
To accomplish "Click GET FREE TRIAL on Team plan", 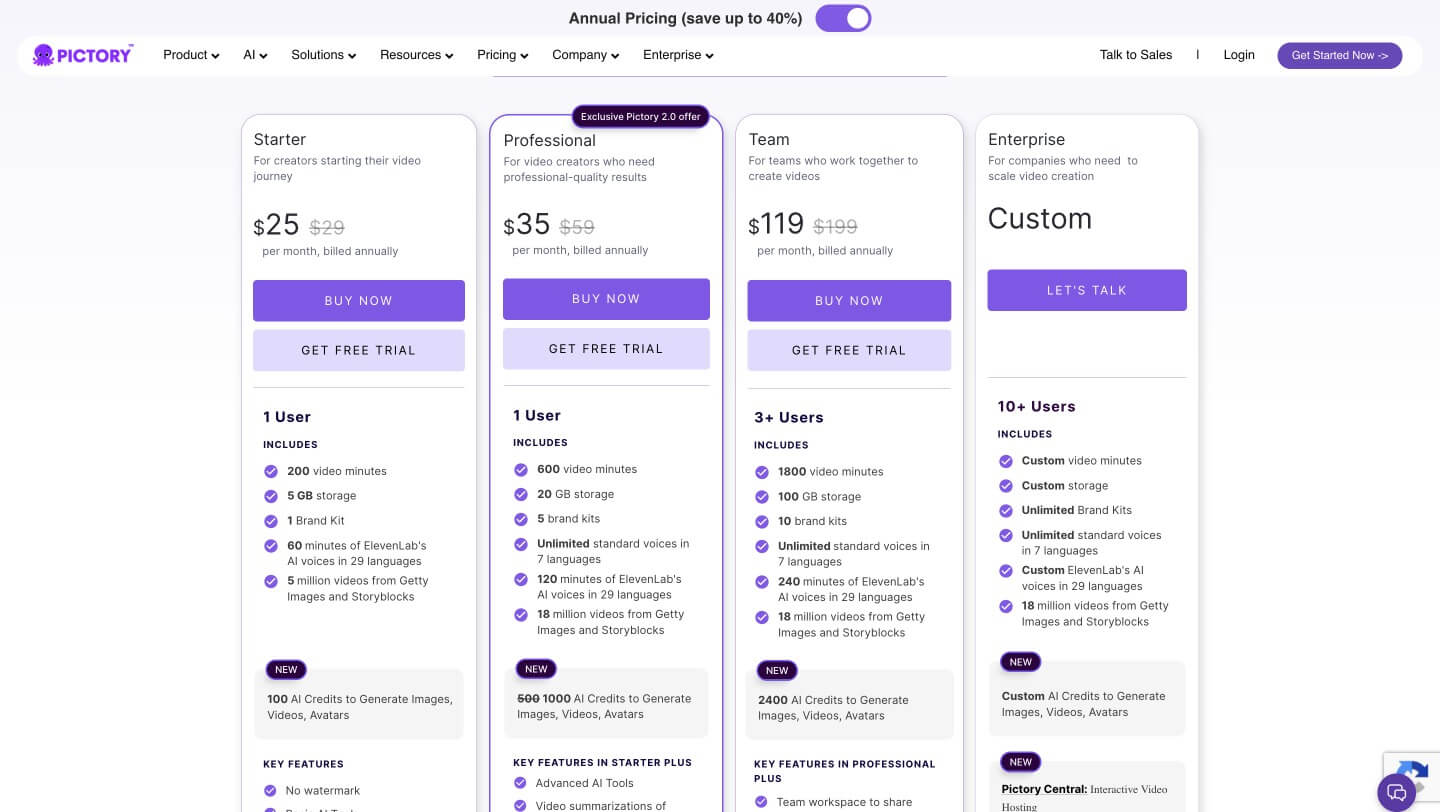I will [x=849, y=351].
